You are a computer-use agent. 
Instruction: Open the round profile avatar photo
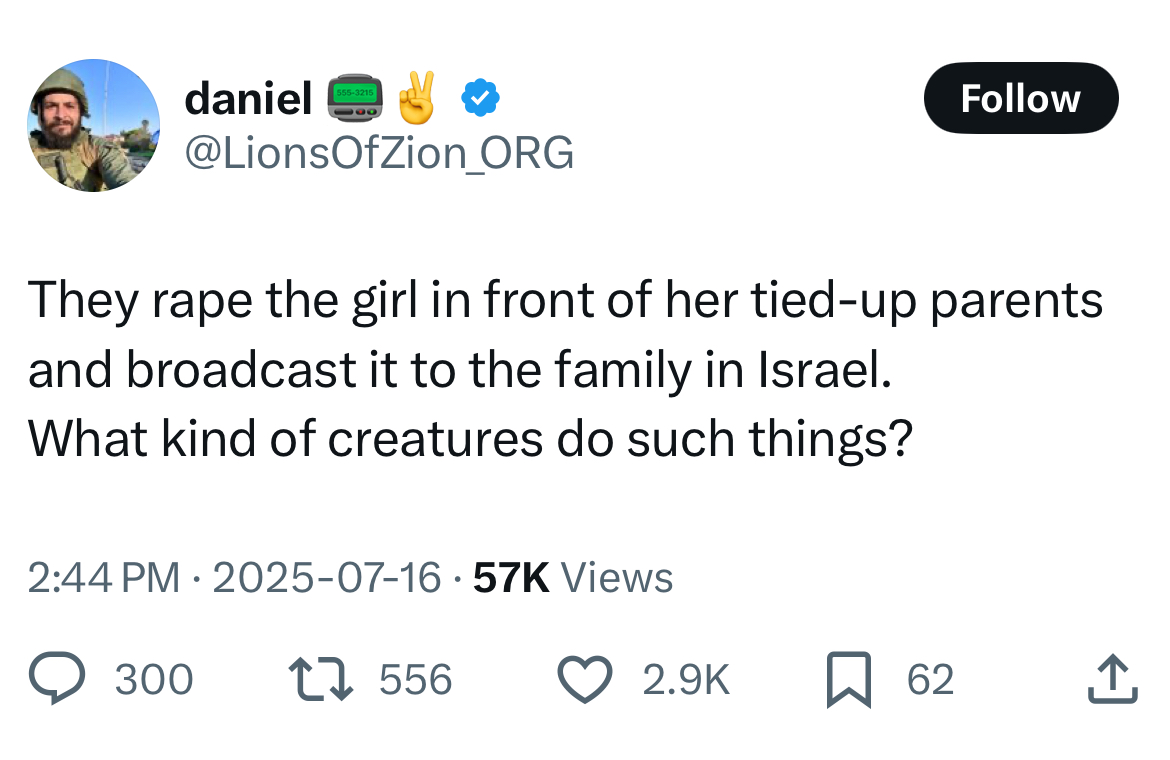93,125
